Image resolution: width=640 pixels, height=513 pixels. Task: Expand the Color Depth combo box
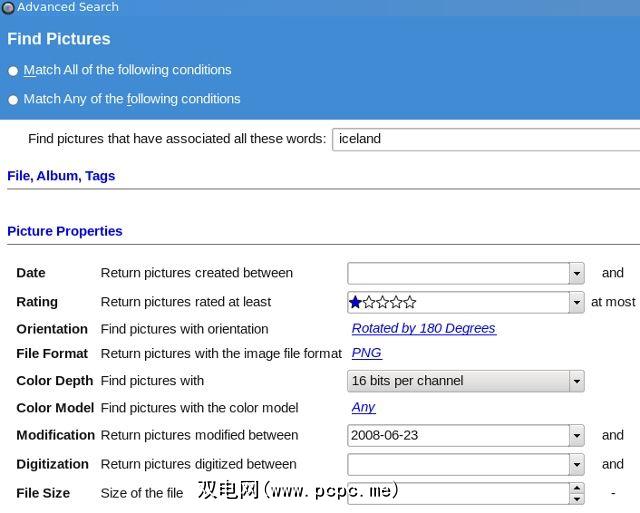[576, 381]
